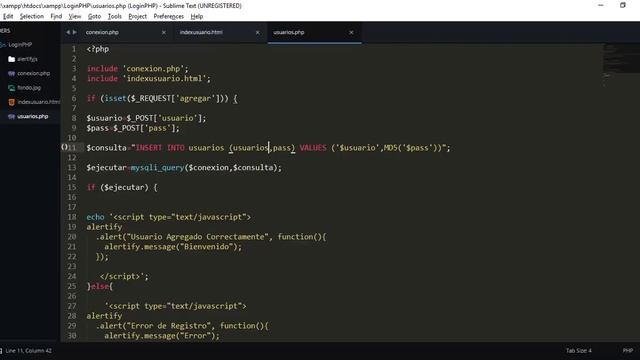Switch to the indexusuario.html tab
This screenshot has height=360, width=640.
tap(201, 32)
